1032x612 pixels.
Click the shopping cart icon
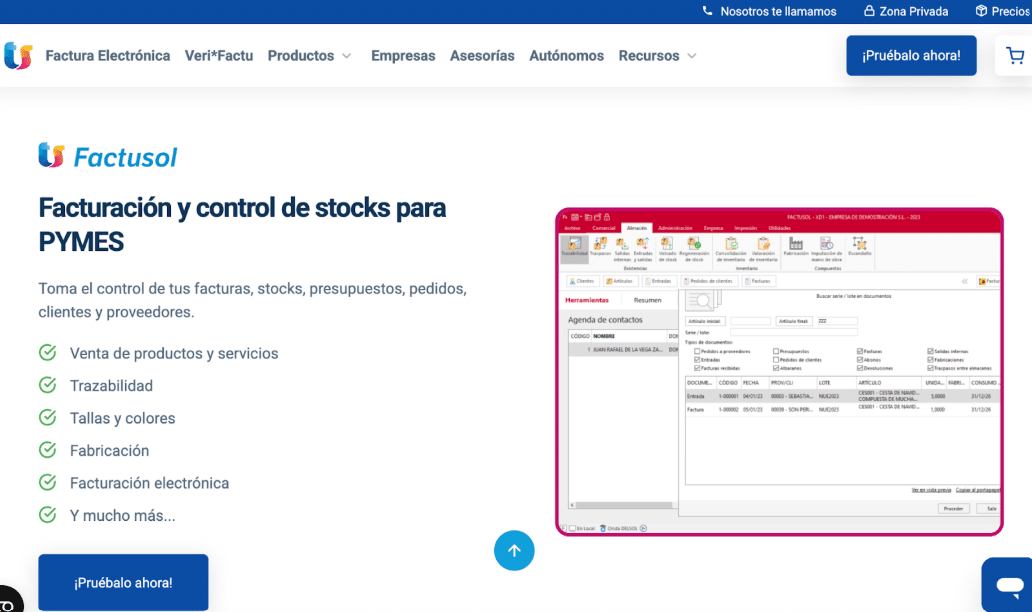(x=1014, y=56)
